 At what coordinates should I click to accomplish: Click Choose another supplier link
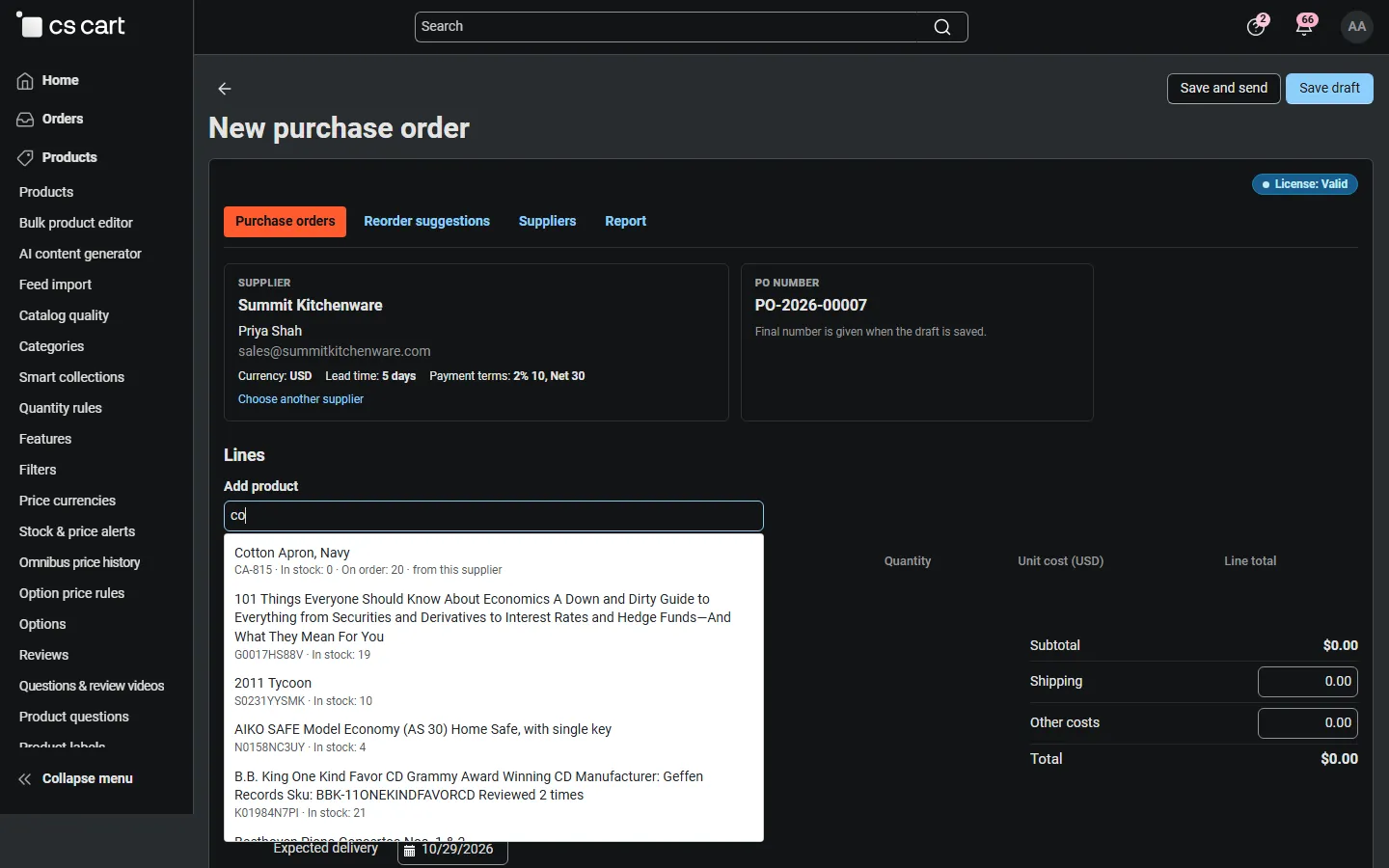click(x=301, y=399)
